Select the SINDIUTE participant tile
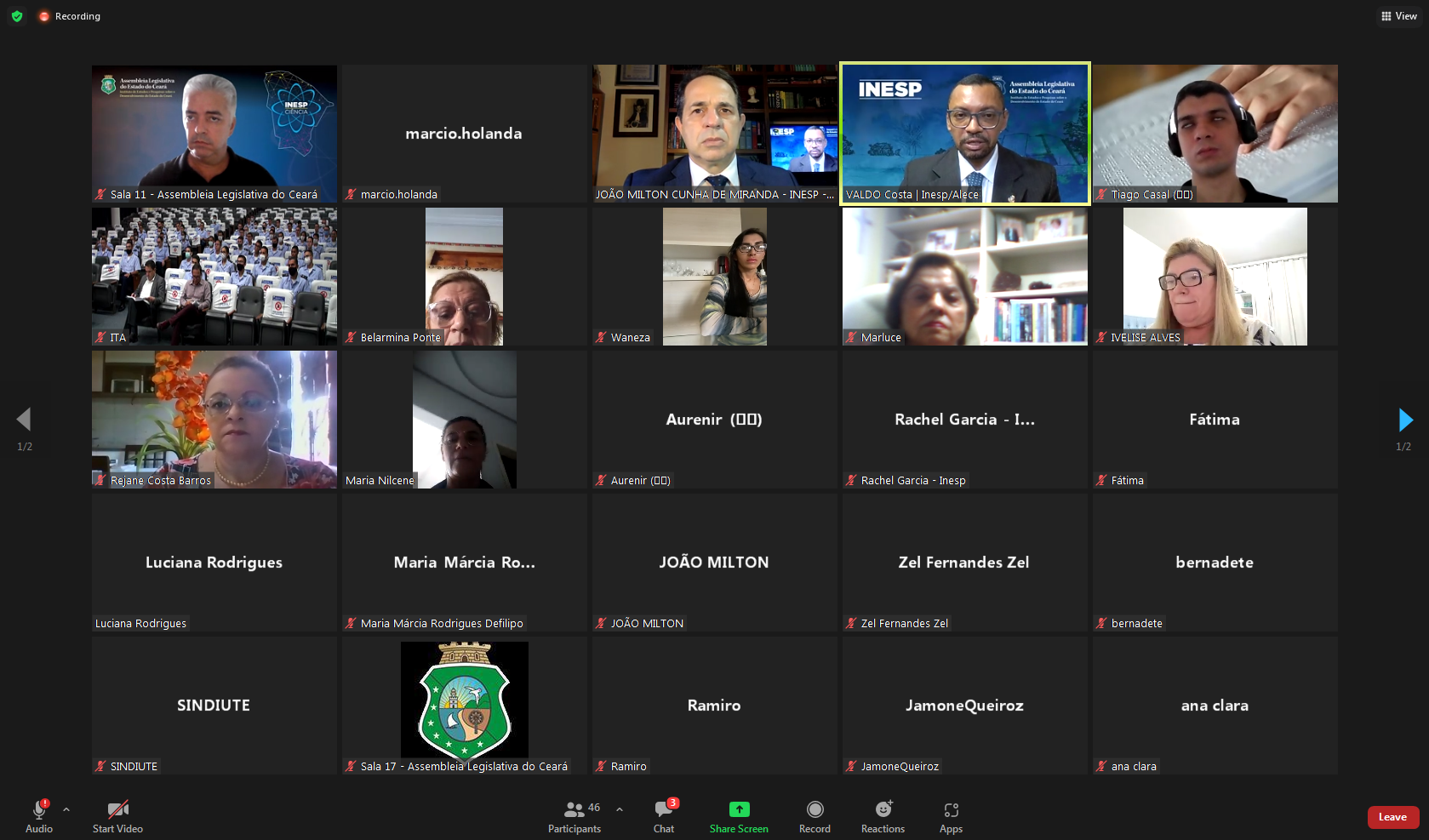The height and width of the screenshot is (840, 1429). point(214,706)
